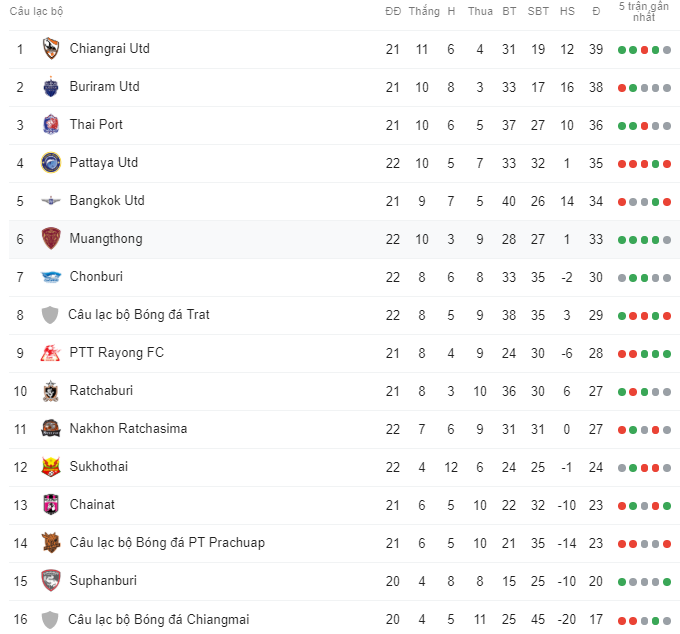Click the Ratchaburi team crest
This screenshot has height=634, width=680.
click(51, 390)
